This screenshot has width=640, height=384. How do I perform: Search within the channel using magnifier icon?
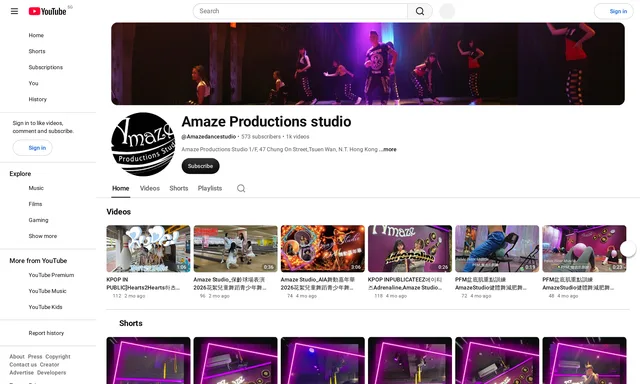241,188
